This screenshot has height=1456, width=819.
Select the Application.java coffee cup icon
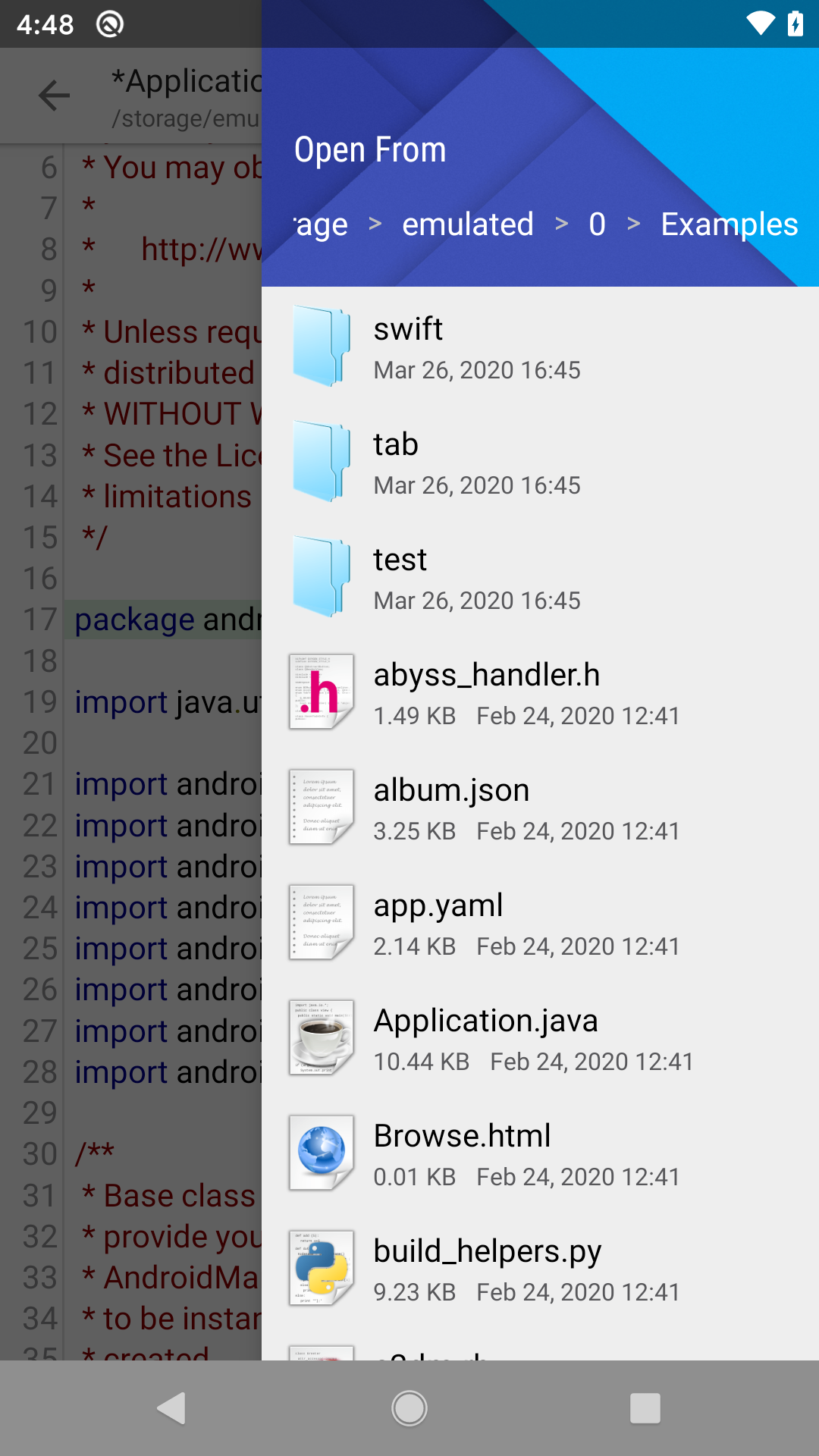pyautogui.click(x=322, y=1037)
